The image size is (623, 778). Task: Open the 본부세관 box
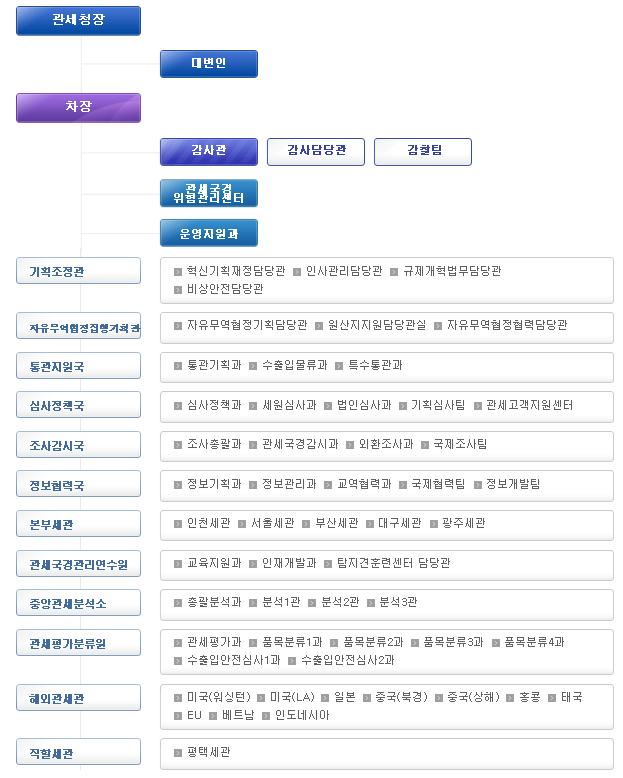pyautogui.click(x=78, y=523)
